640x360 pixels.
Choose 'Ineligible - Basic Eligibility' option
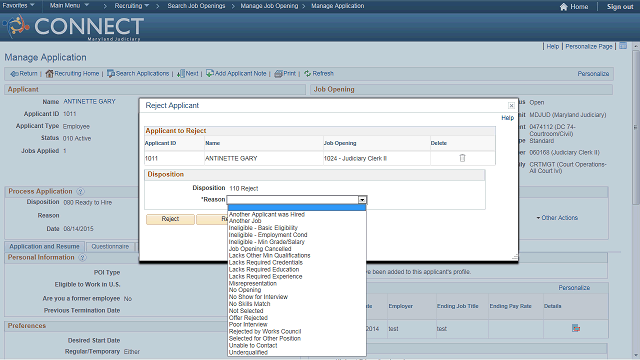263,228
